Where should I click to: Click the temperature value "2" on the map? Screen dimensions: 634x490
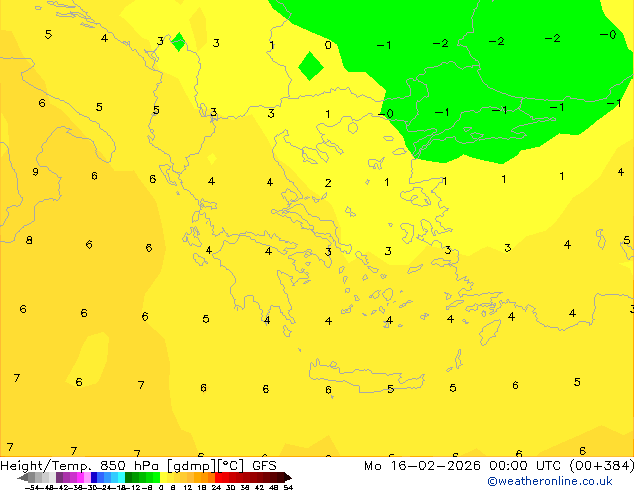pos(328,183)
